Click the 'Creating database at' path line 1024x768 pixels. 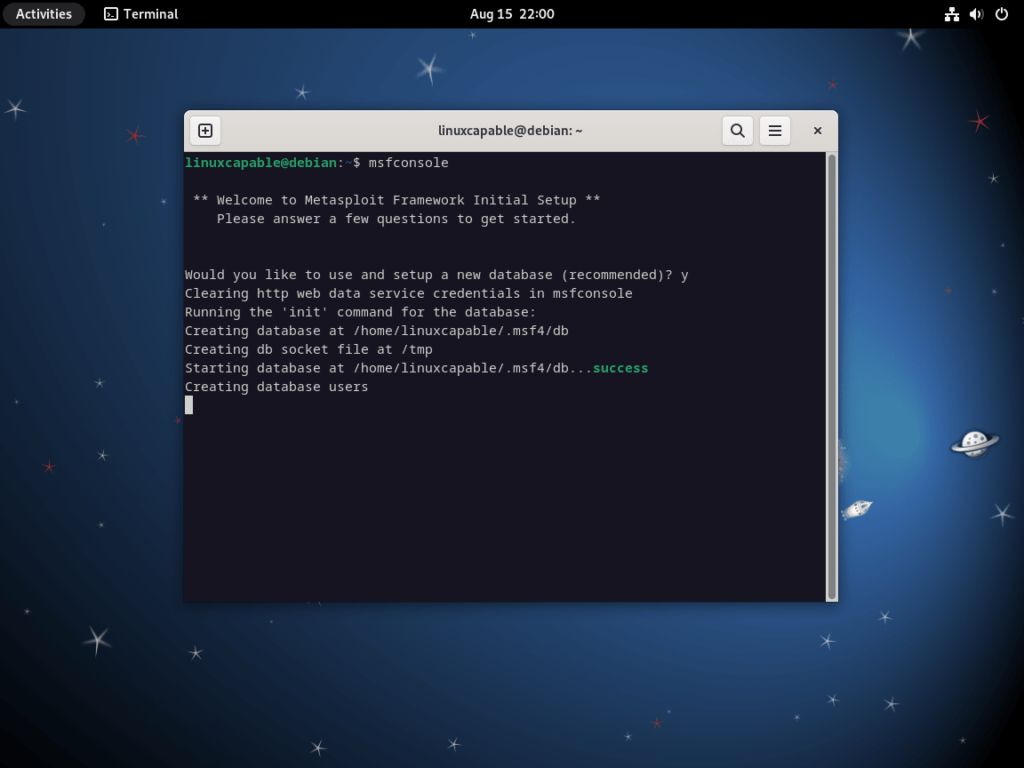[x=377, y=330]
